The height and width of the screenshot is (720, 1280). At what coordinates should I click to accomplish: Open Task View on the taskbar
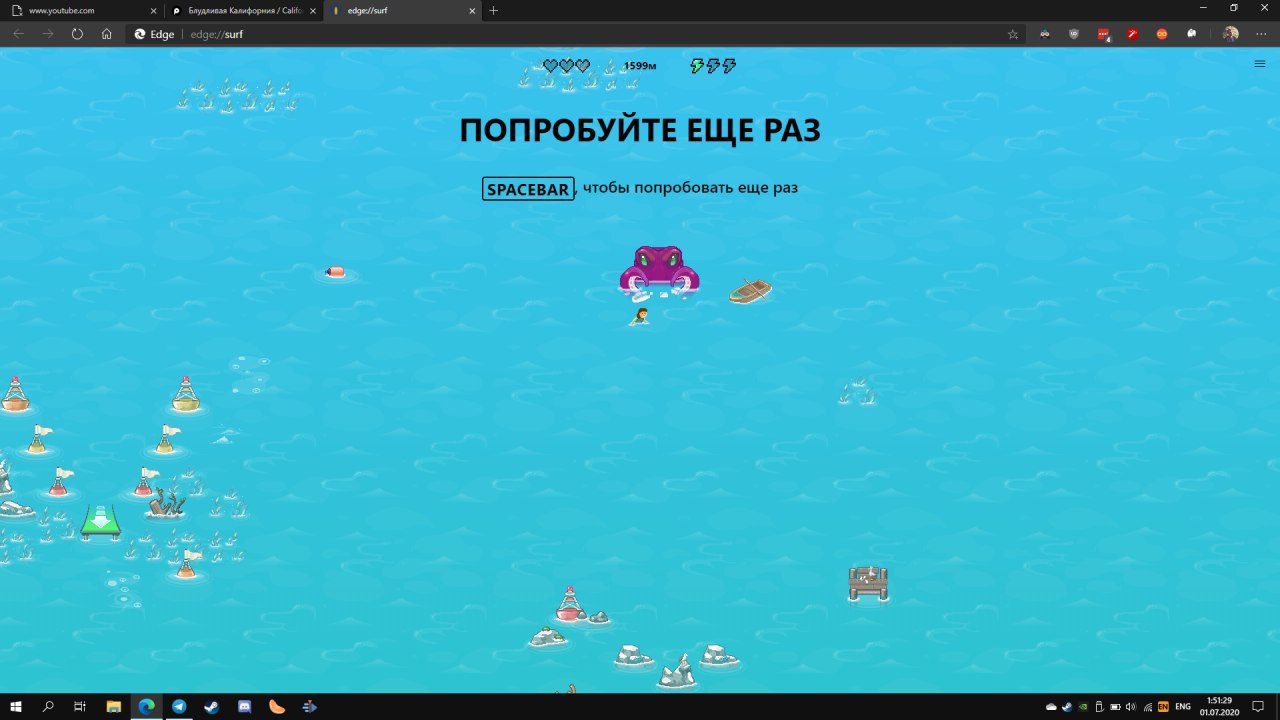(80, 707)
